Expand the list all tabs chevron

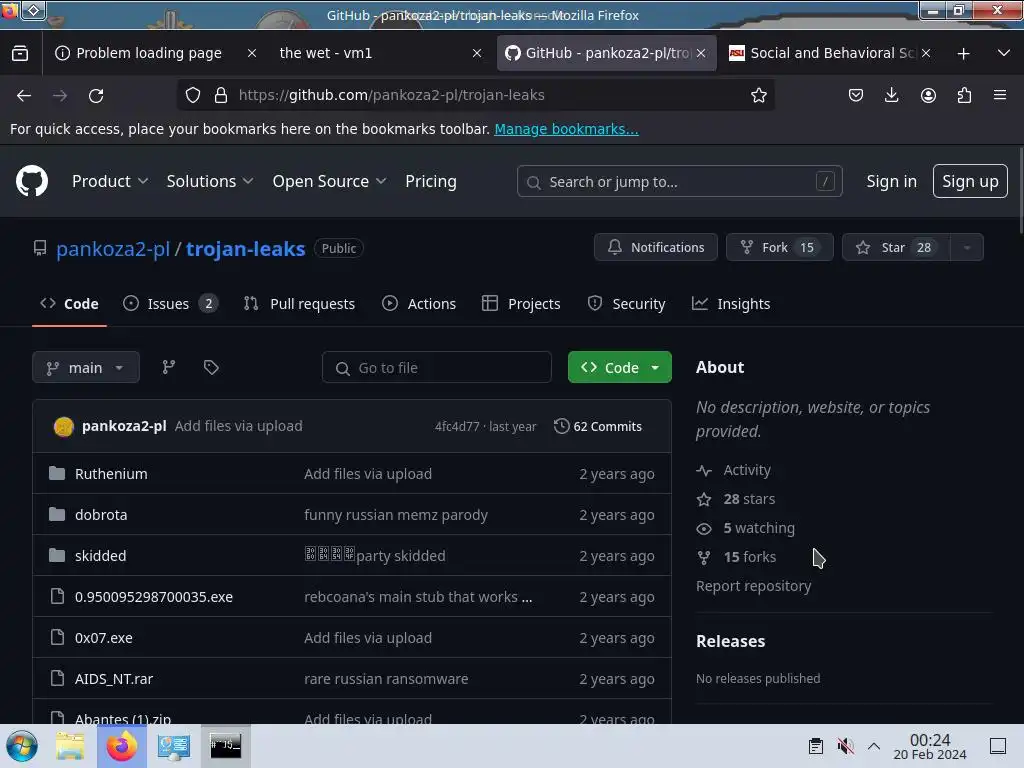coord(1004,53)
